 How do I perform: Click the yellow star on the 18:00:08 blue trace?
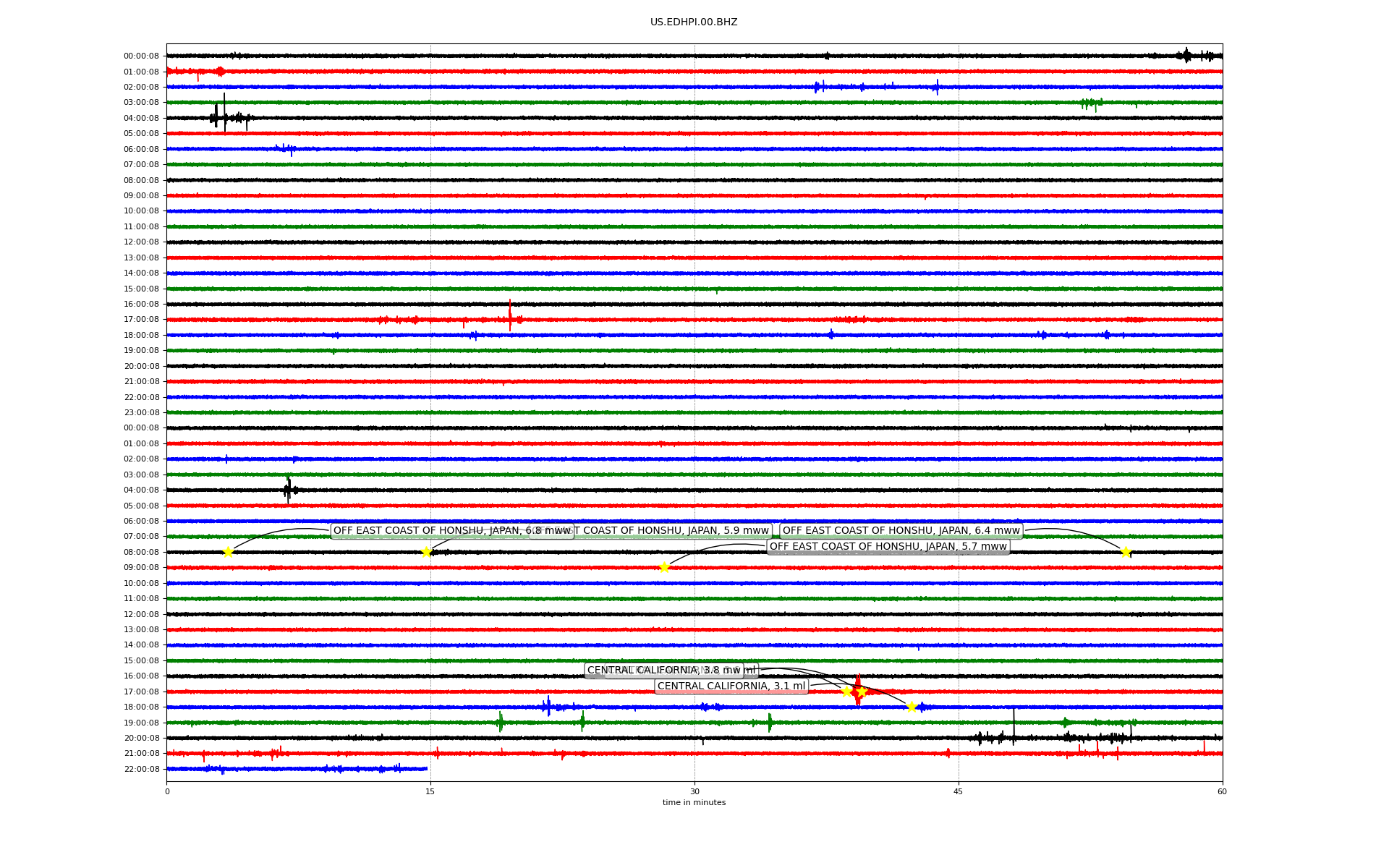tap(912, 707)
